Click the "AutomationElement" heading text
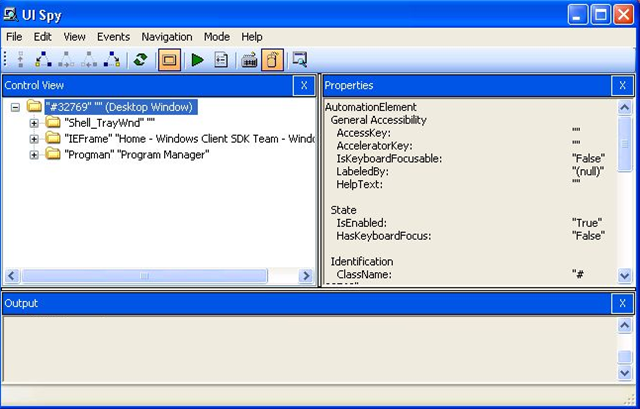This screenshot has height=409, width=640. point(371,107)
